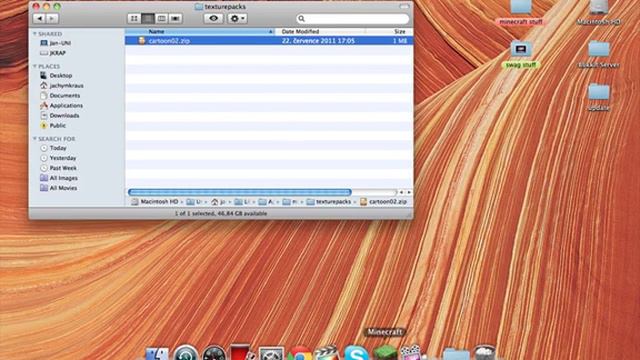Click the magnifier icon in search box
The width and height of the screenshot is (640, 360).
tap(302, 18)
